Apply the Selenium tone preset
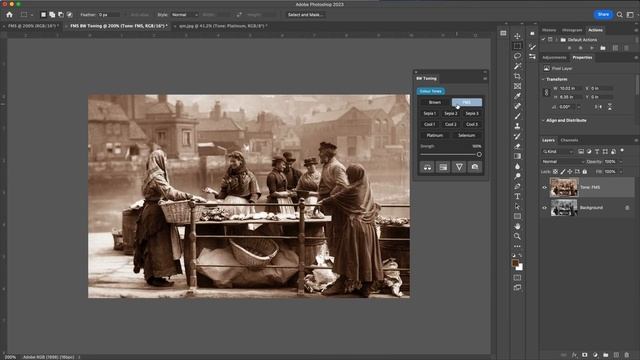The height and width of the screenshot is (360, 640). click(467, 136)
